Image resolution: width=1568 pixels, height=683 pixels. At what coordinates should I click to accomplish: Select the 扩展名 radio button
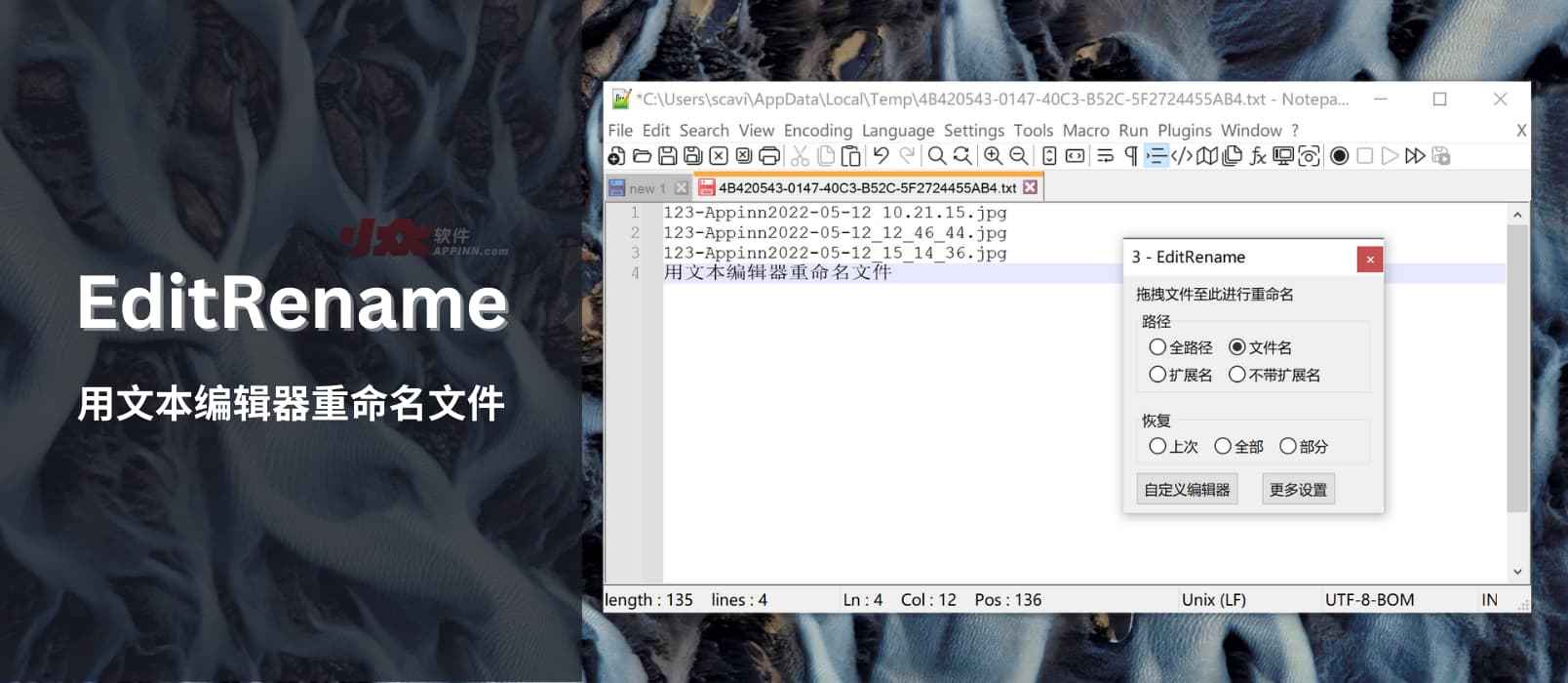pyautogui.click(x=1157, y=375)
